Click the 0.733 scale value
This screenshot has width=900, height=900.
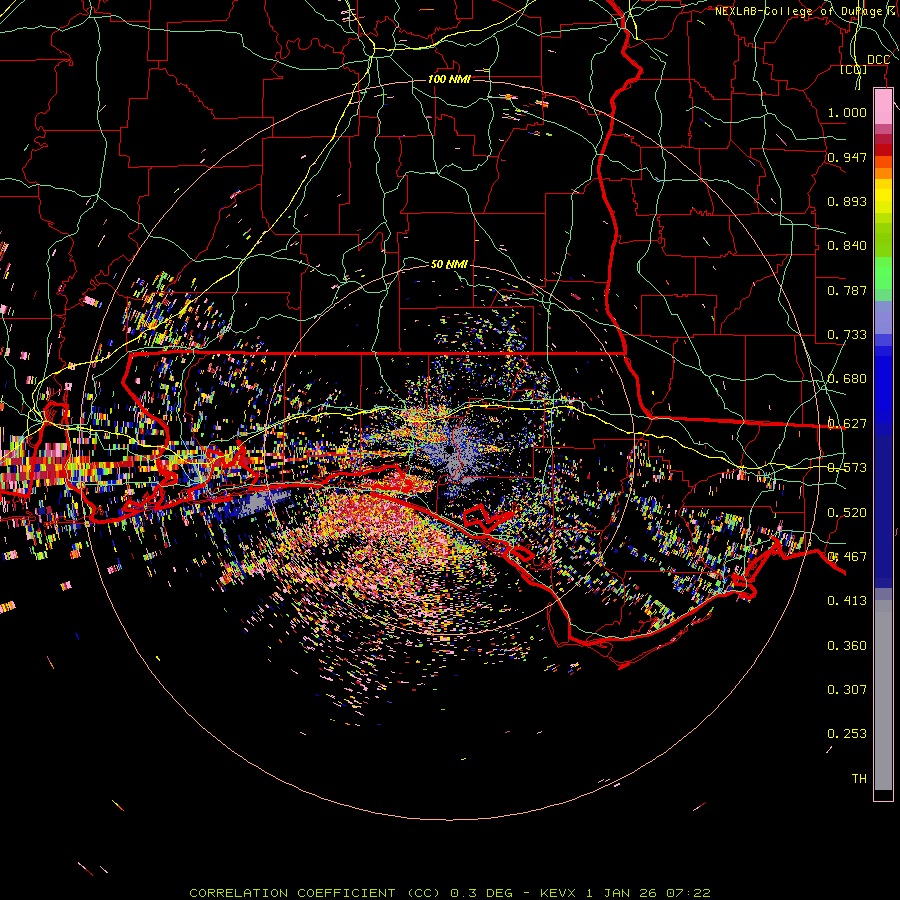point(847,335)
